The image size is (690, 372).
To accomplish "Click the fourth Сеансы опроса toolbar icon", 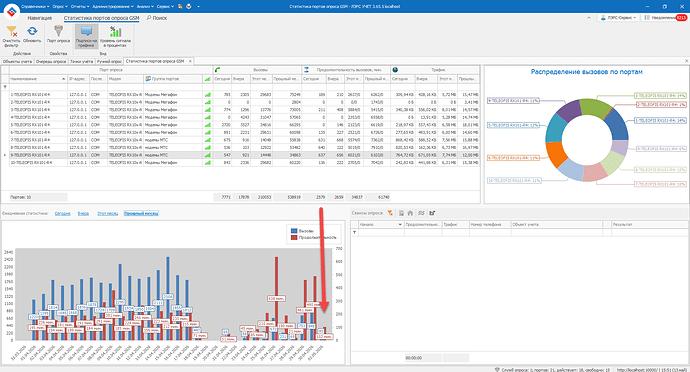I will click(421, 213).
